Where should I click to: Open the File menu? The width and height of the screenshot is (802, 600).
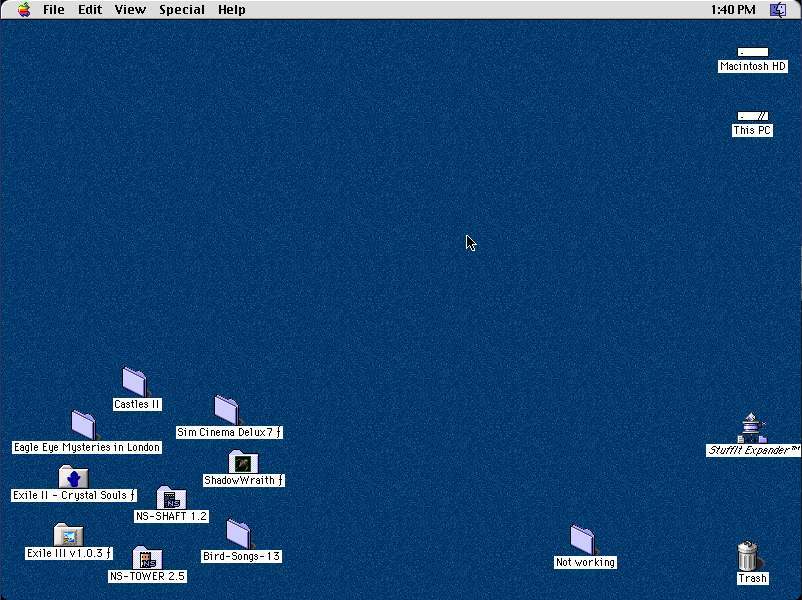(54, 10)
